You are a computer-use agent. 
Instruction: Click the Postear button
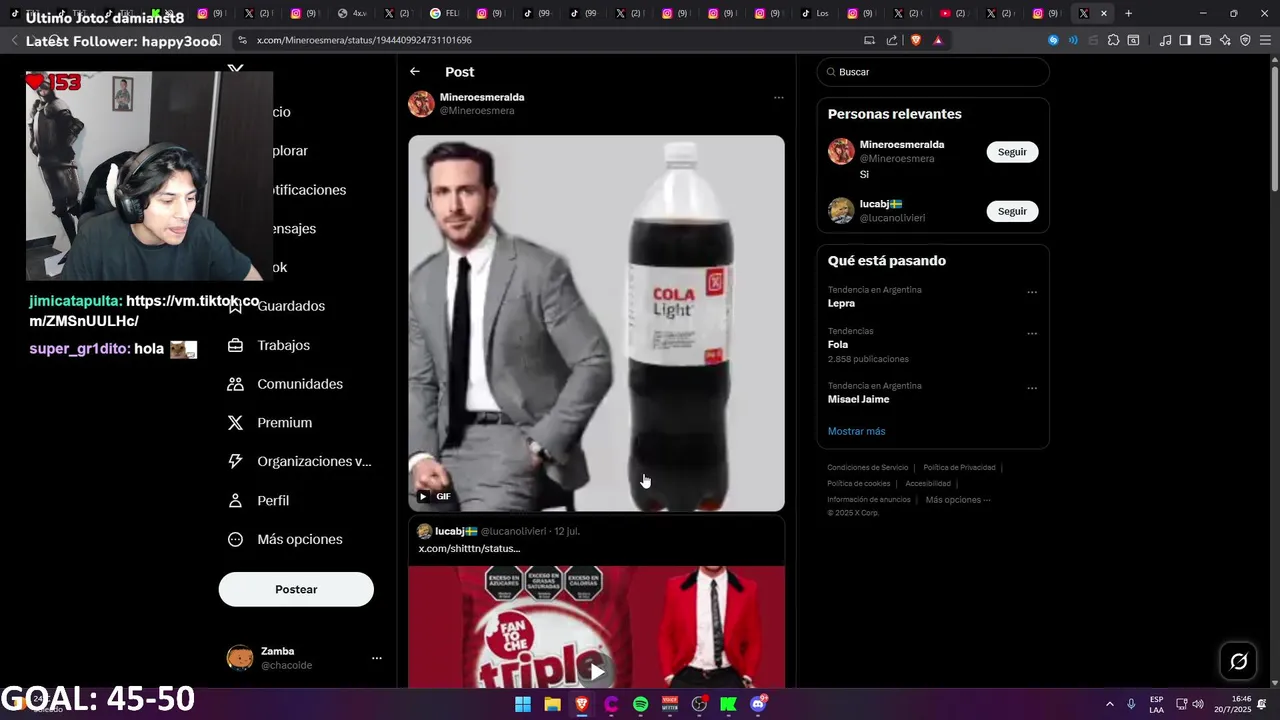click(296, 590)
